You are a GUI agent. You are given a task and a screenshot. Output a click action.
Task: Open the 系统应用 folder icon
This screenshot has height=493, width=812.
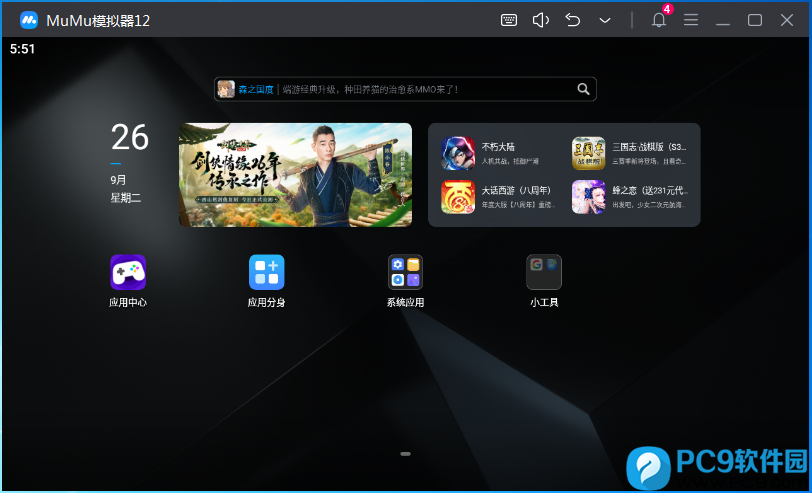click(405, 272)
